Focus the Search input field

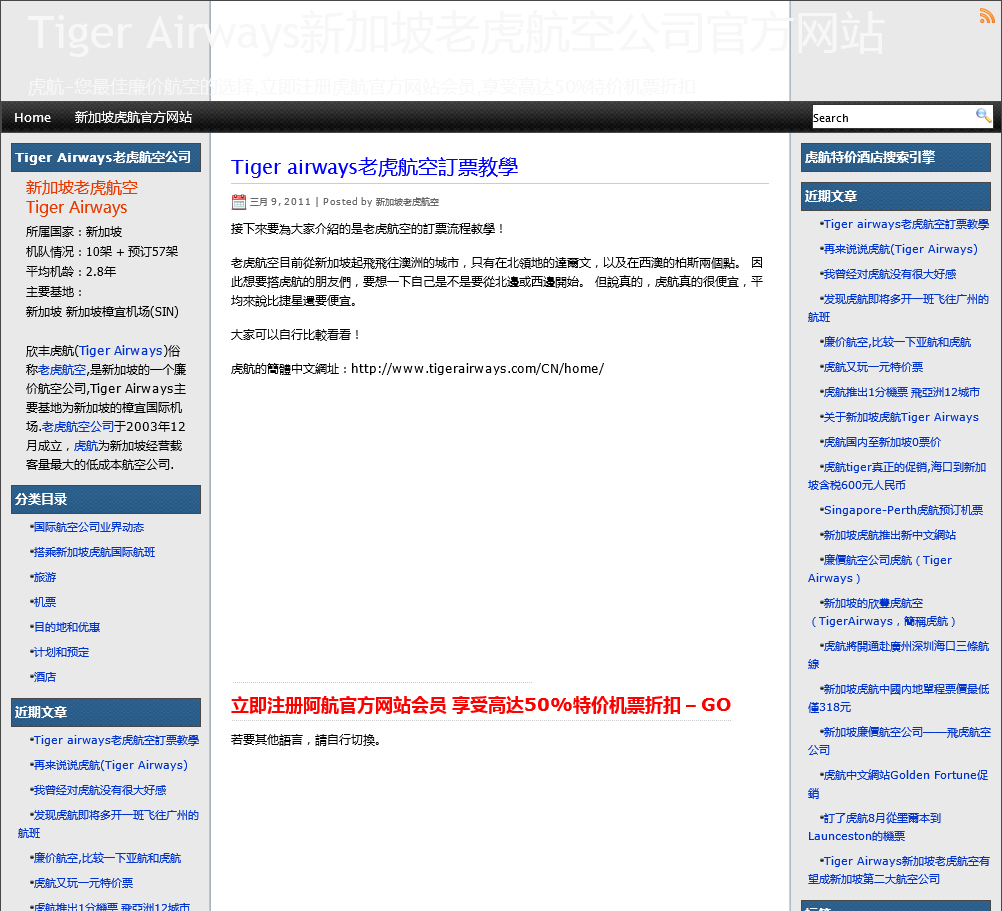[x=893, y=118]
